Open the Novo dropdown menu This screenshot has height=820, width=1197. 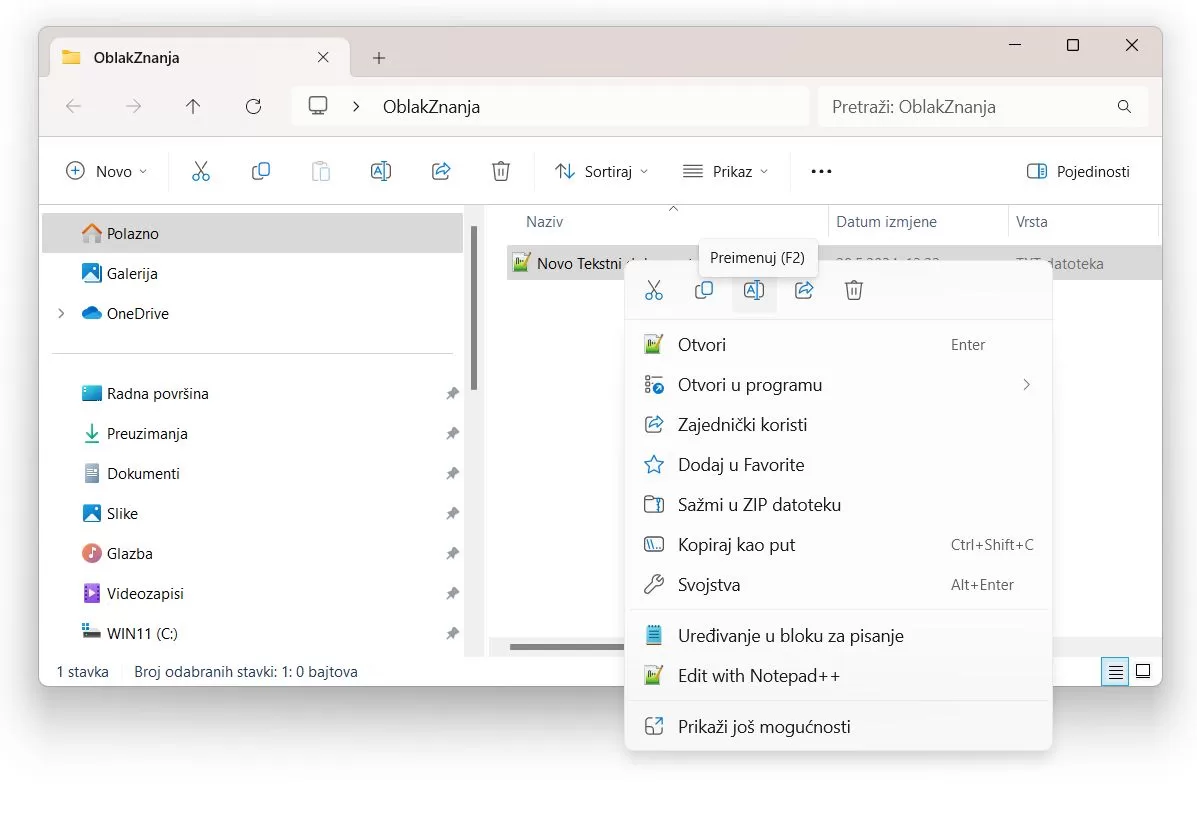pyautogui.click(x=106, y=171)
